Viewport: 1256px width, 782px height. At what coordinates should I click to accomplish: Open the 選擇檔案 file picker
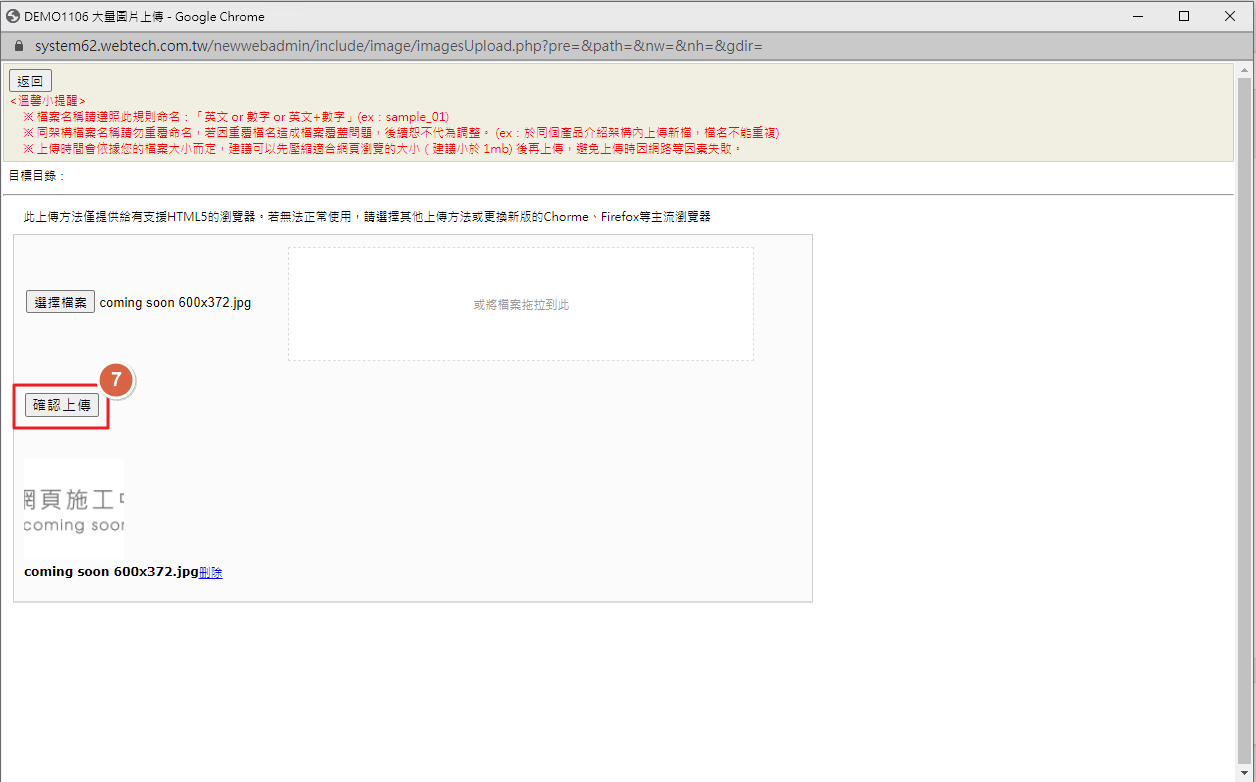(60, 302)
